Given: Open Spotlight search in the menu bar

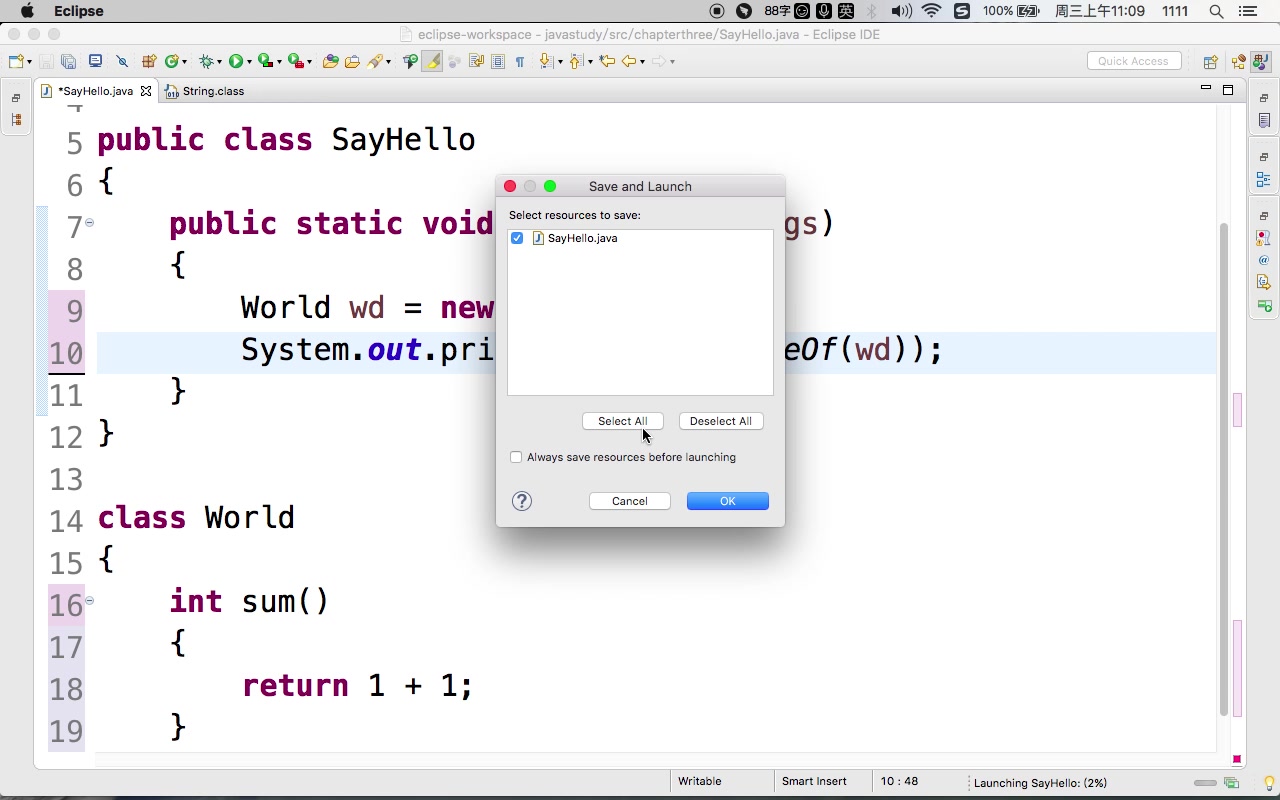Looking at the screenshot, I should coord(1216,11).
